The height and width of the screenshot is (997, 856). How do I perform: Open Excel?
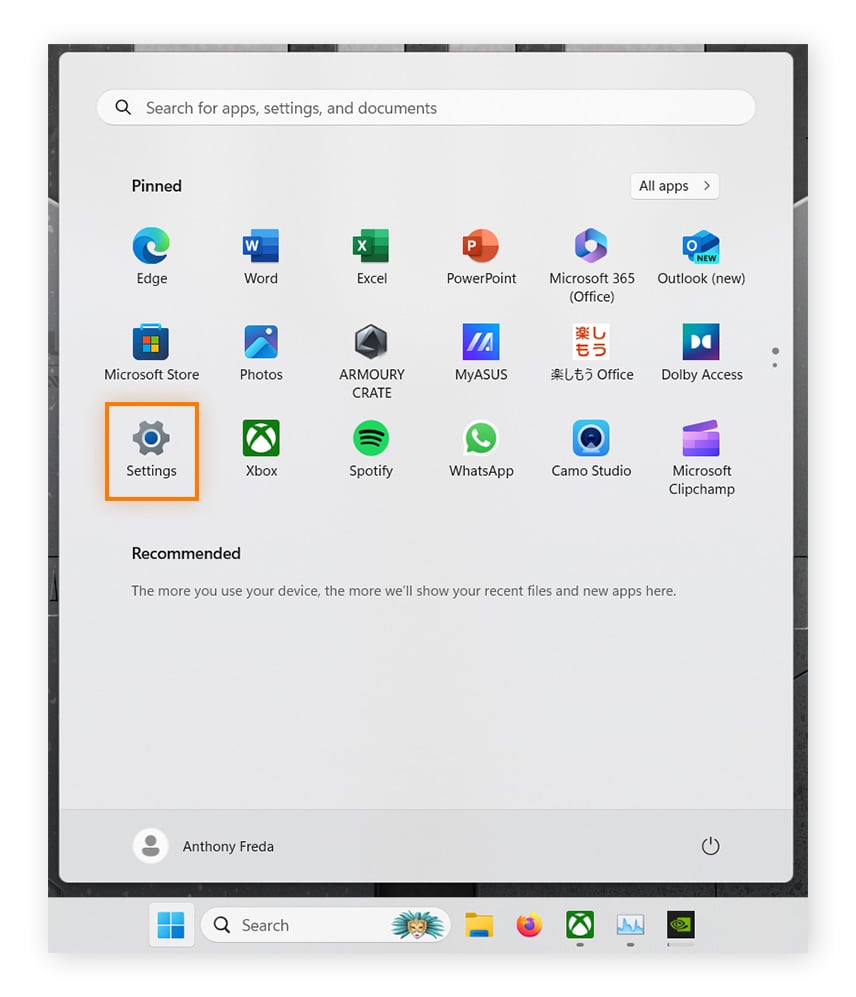[371, 245]
